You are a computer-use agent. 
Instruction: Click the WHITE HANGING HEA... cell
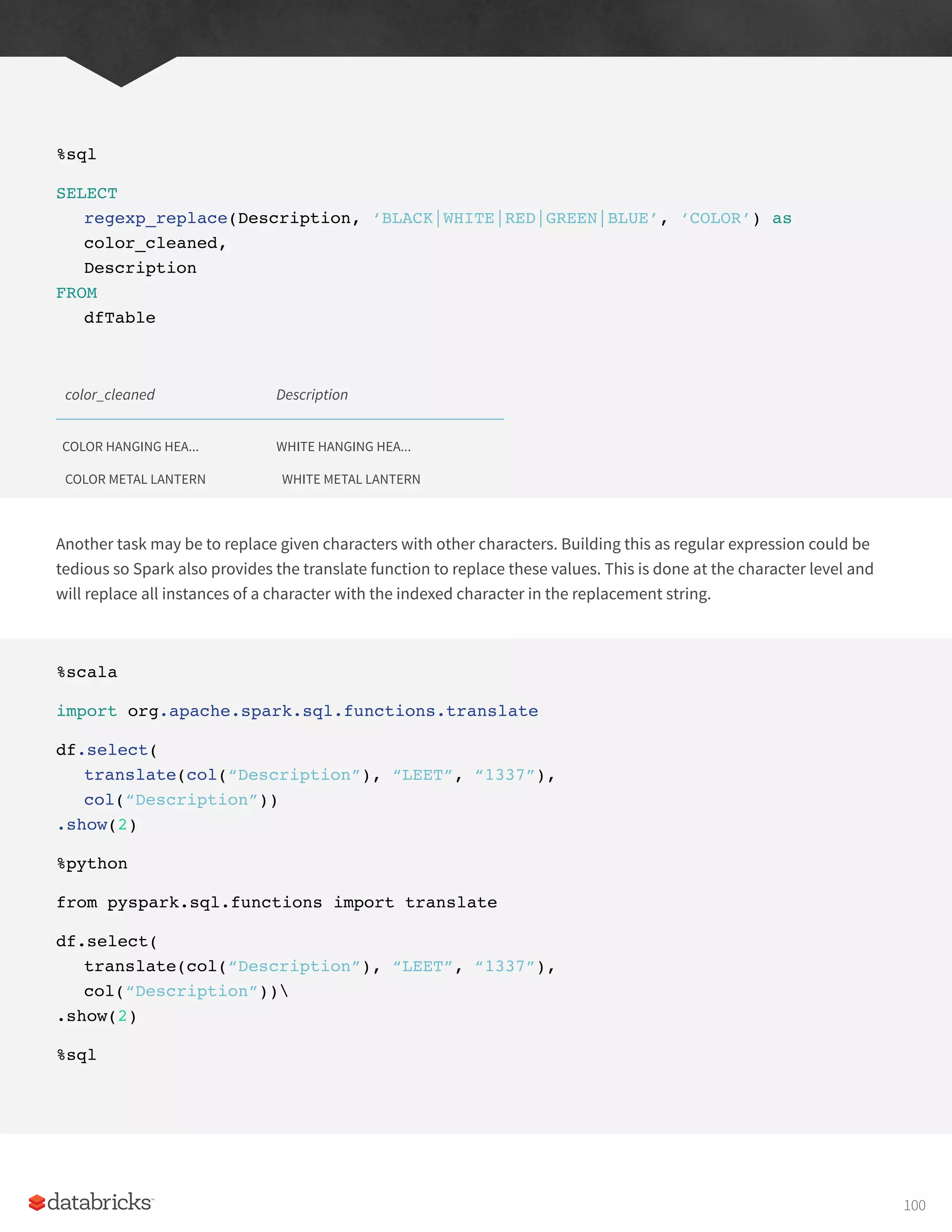click(344, 447)
